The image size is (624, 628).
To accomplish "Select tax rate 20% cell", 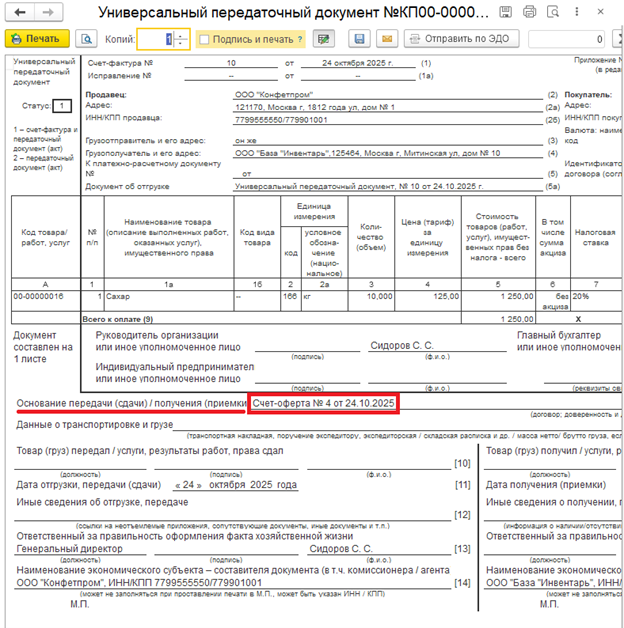I will (596, 301).
